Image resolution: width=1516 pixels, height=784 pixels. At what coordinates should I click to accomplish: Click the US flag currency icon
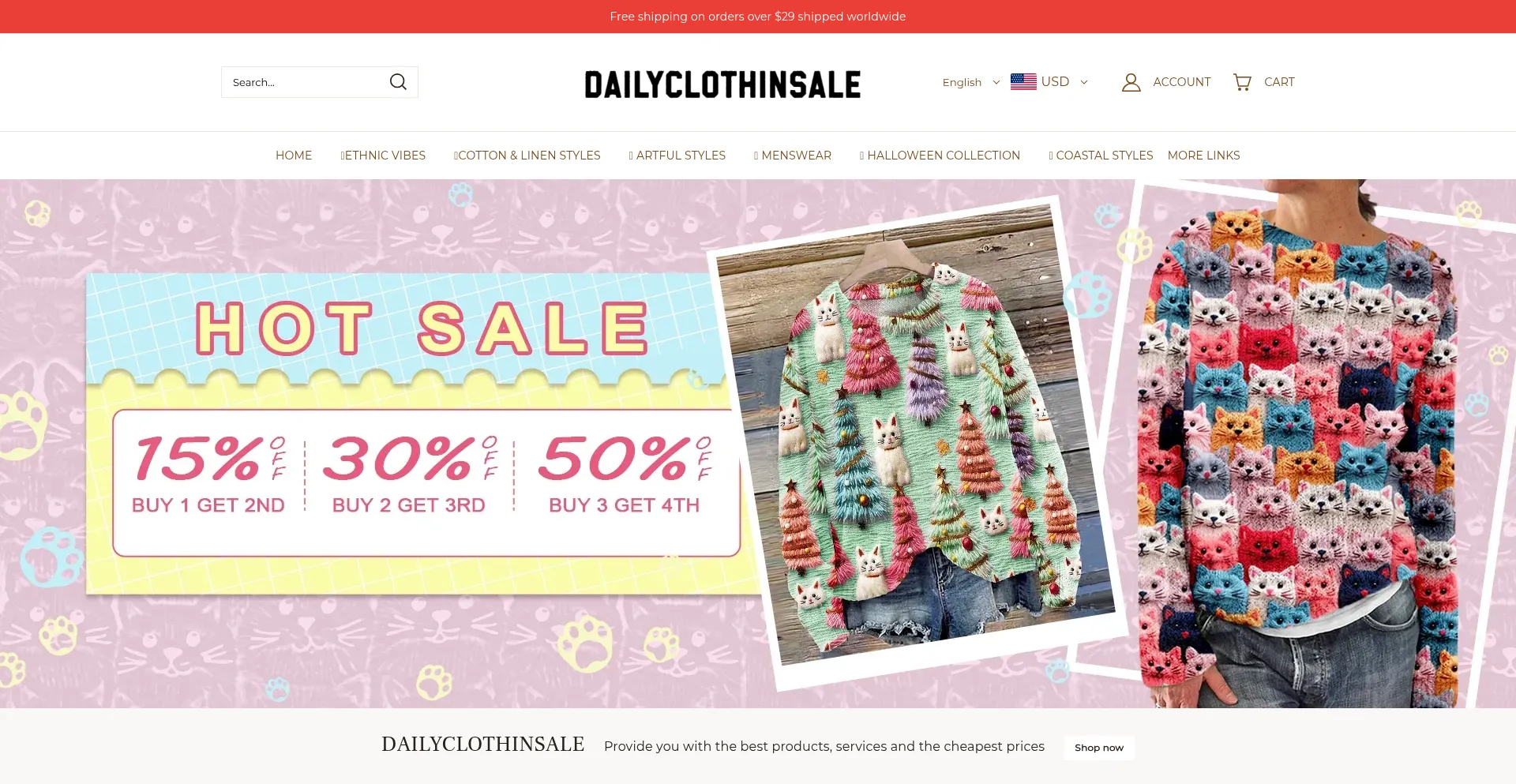click(1023, 81)
